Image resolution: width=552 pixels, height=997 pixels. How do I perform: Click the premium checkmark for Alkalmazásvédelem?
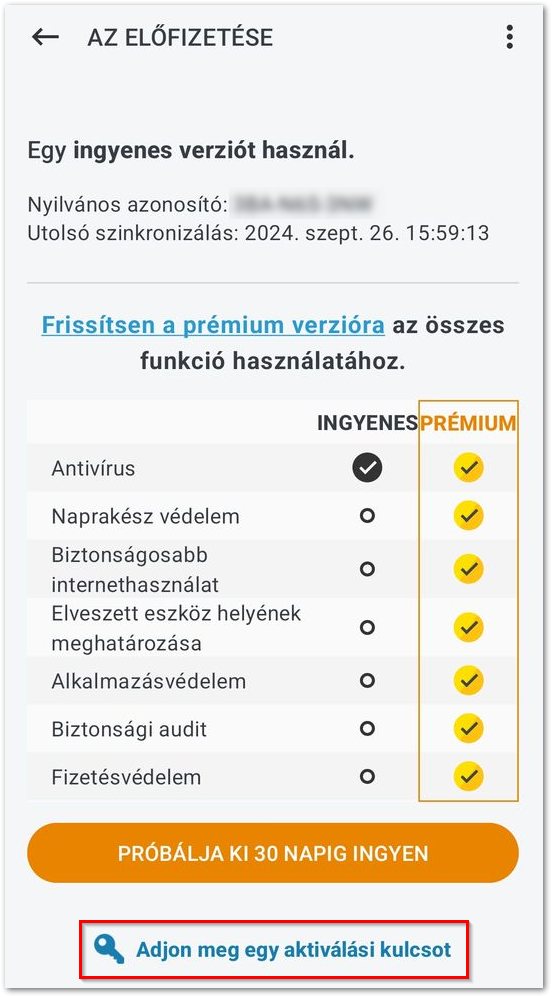(469, 681)
